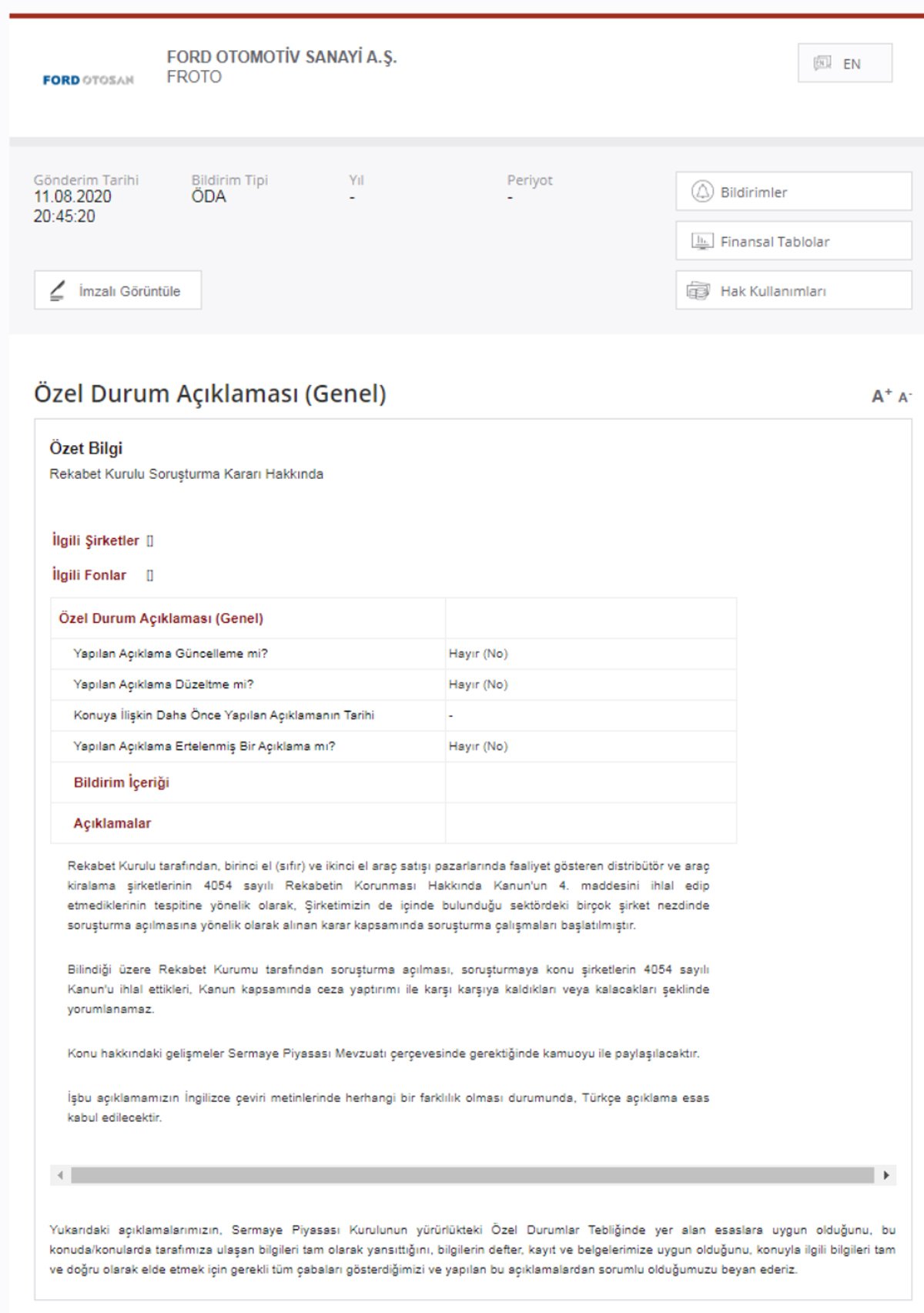Click Hayır (No) in the Düzeltme row
Viewport: 924px width, 1313px height.
coord(478,685)
